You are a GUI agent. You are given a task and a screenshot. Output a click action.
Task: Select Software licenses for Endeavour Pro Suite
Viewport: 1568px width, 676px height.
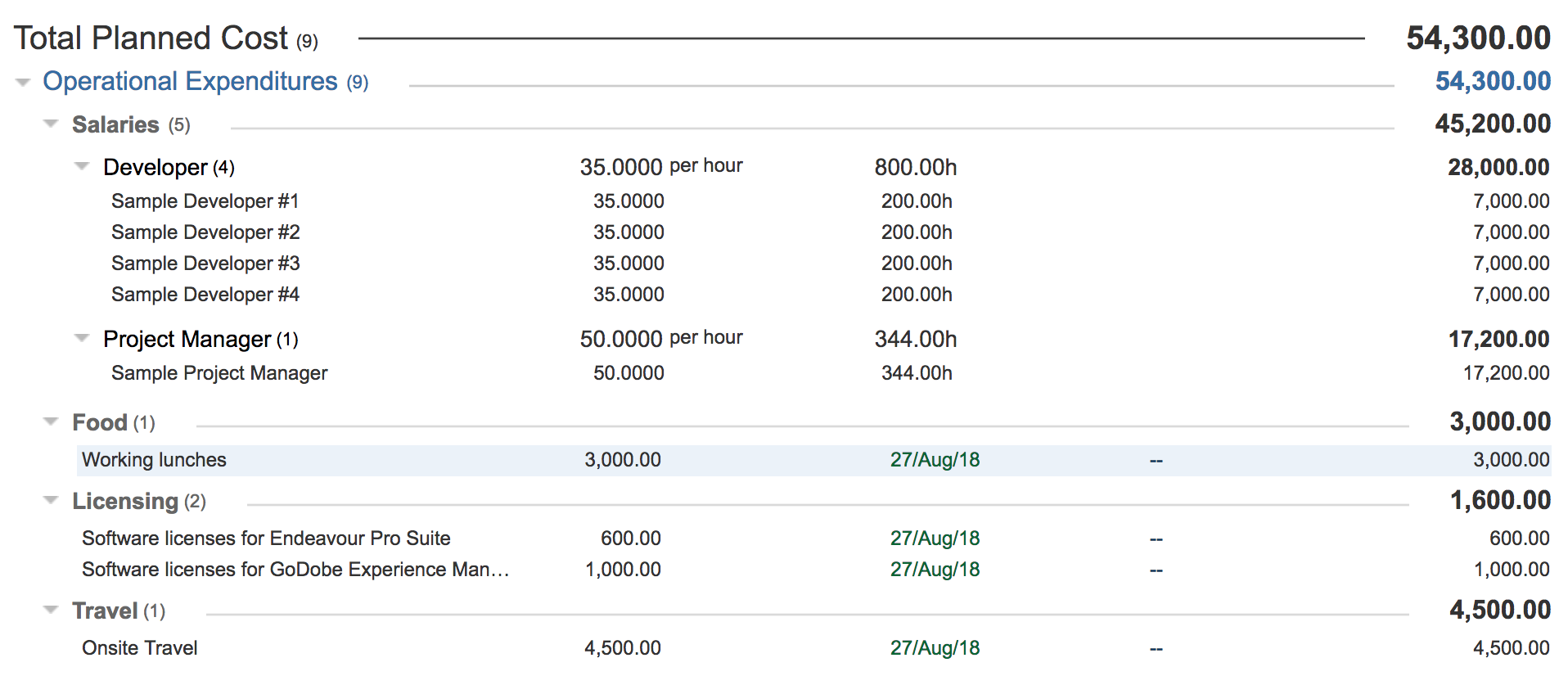coord(266,539)
